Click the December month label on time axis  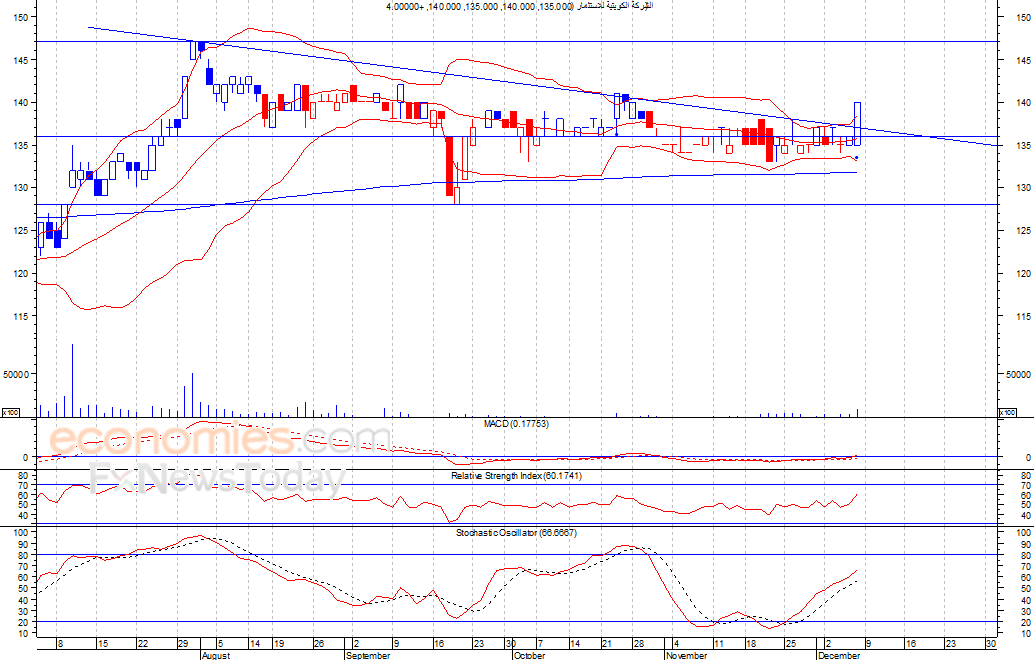click(838, 656)
